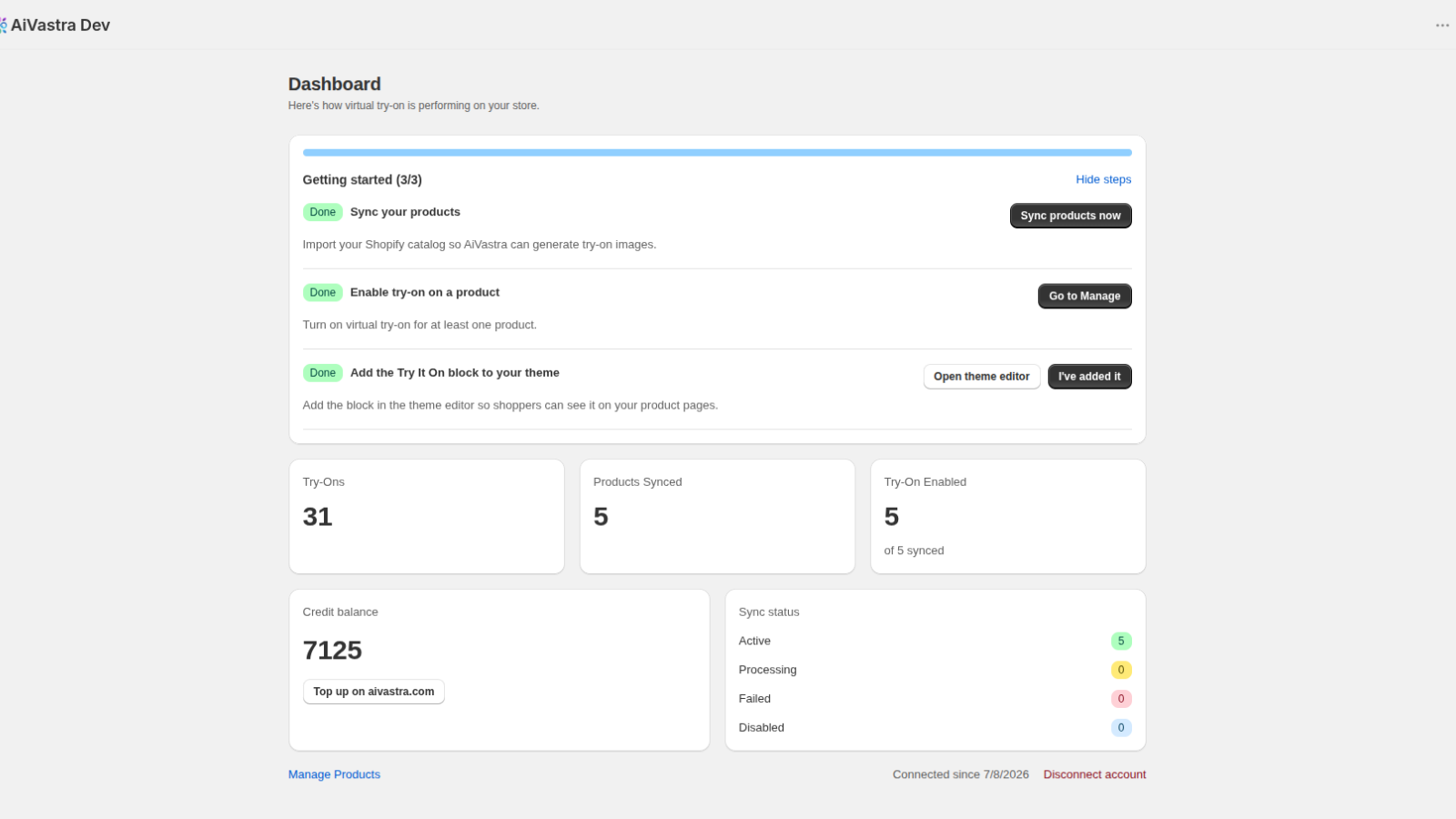Click the blue Disabled count badge
Viewport: 1456px width, 819px height.
tap(1121, 727)
